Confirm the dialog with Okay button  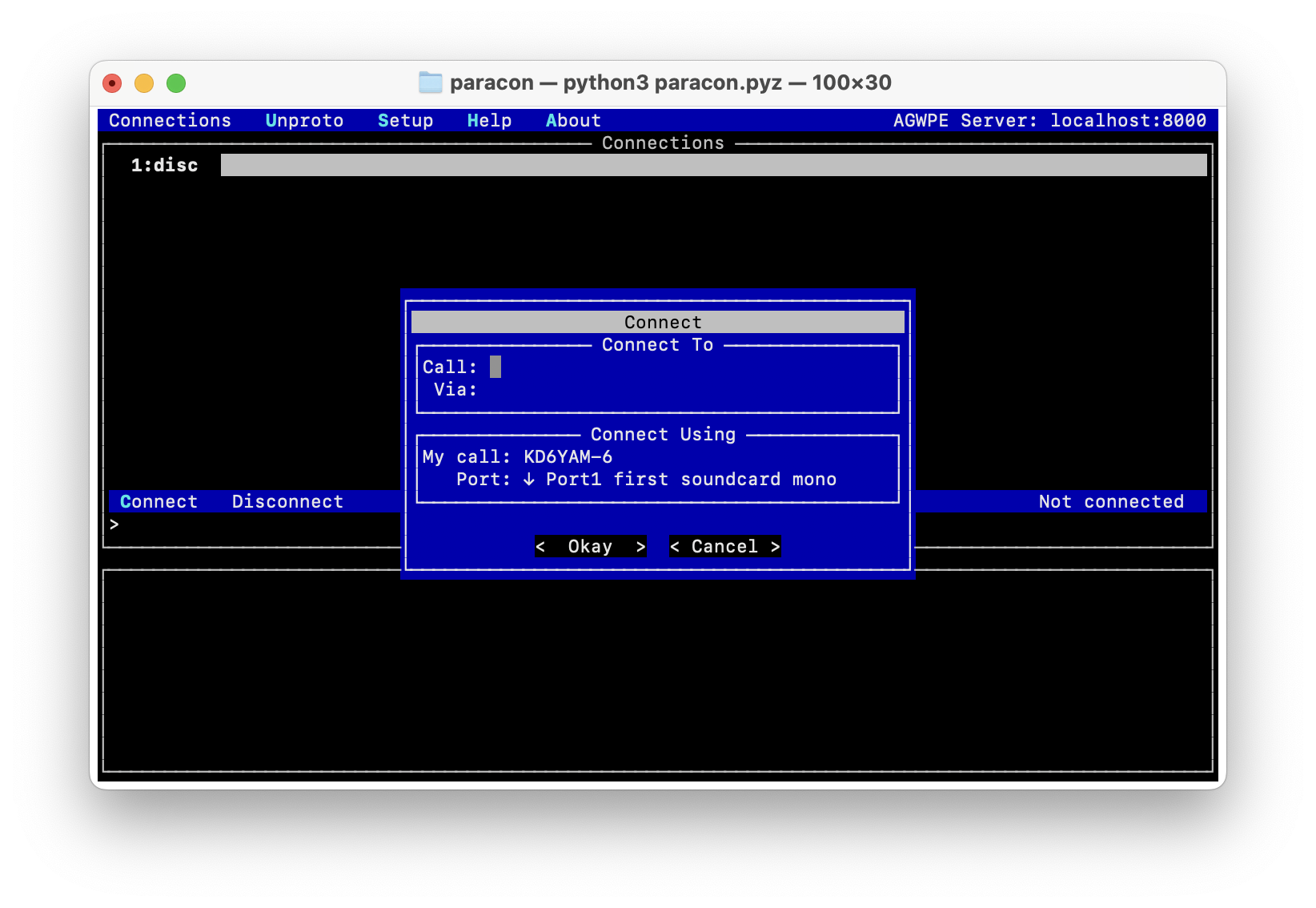pos(591,546)
